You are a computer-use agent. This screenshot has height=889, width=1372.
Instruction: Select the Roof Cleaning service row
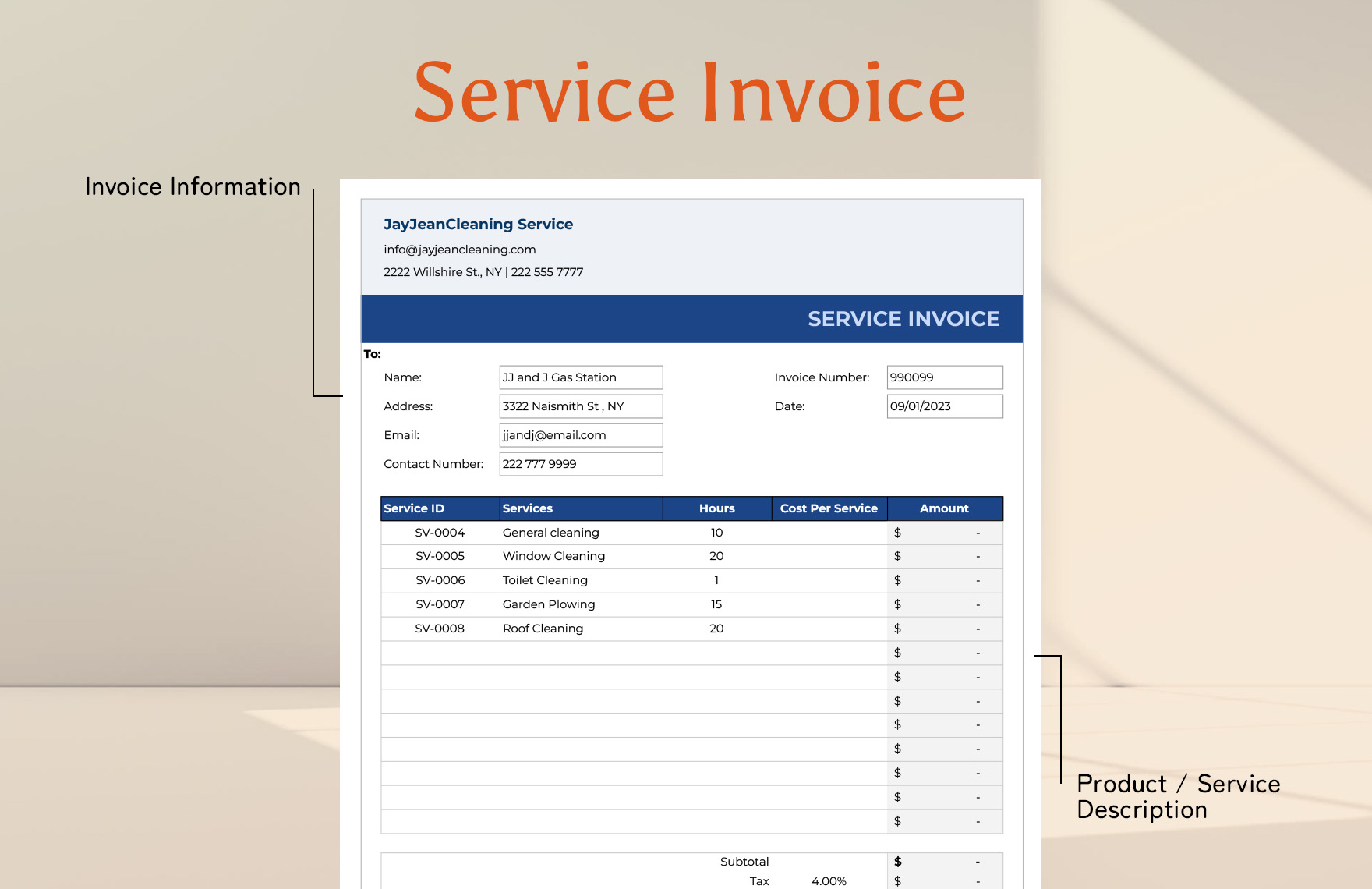(543, 629)
